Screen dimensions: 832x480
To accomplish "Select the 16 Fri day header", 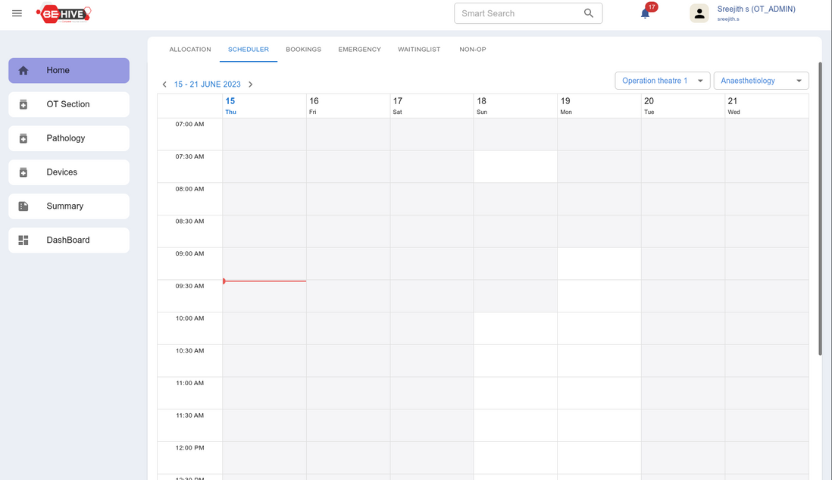I will tap(348, 106).
